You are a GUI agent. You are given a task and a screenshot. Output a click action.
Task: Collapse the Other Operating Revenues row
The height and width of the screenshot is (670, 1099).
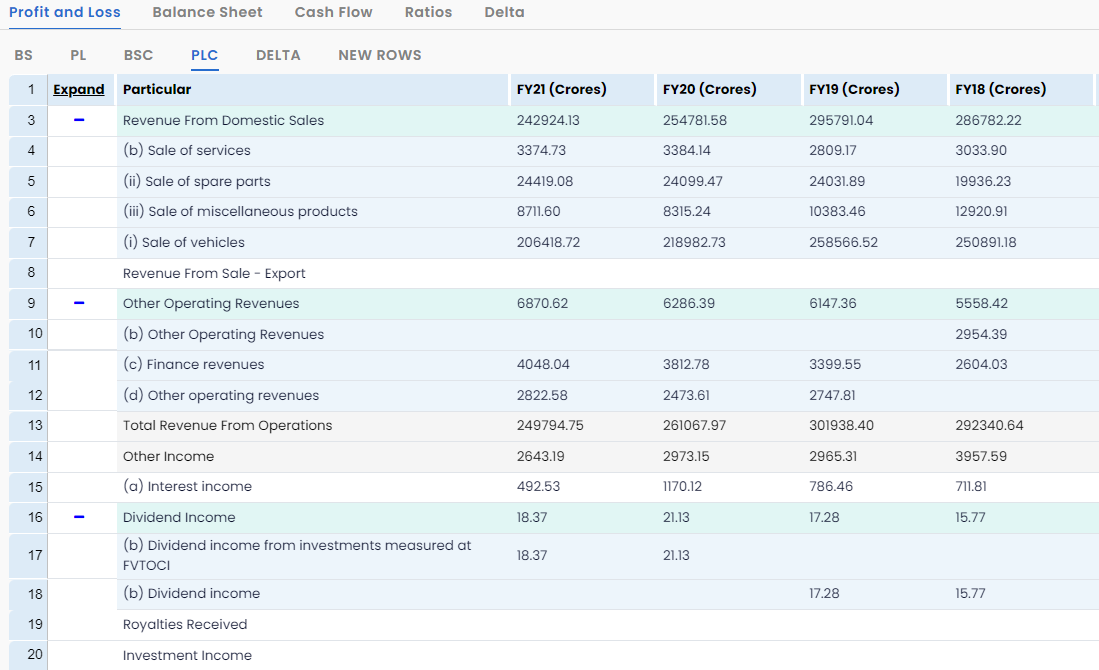pyautogui.click(x=79, y=303)
